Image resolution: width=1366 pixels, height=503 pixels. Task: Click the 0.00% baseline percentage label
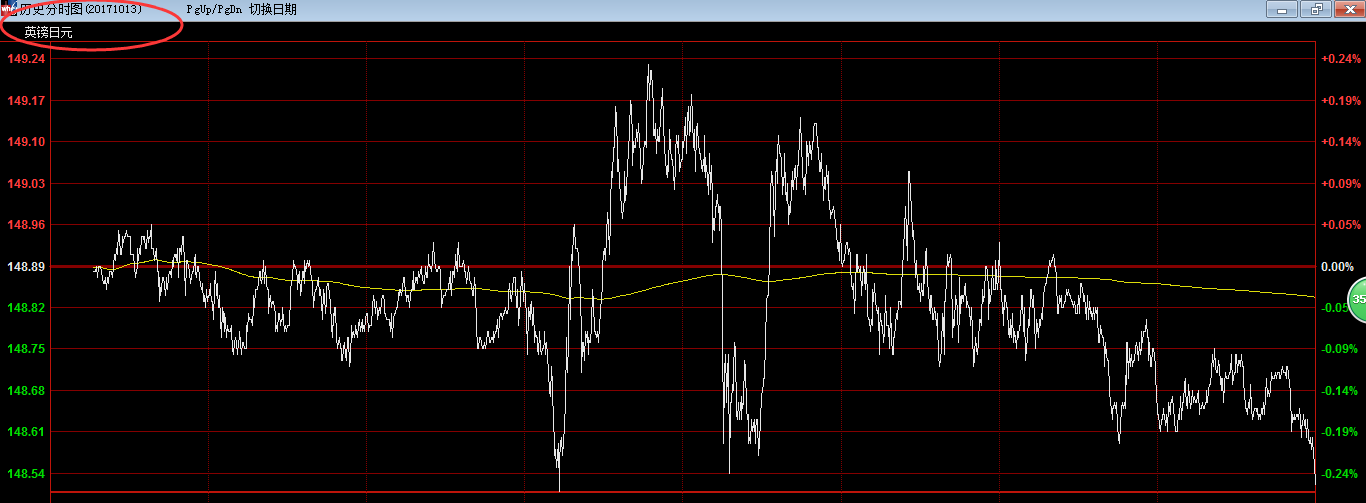(1337, 267)
